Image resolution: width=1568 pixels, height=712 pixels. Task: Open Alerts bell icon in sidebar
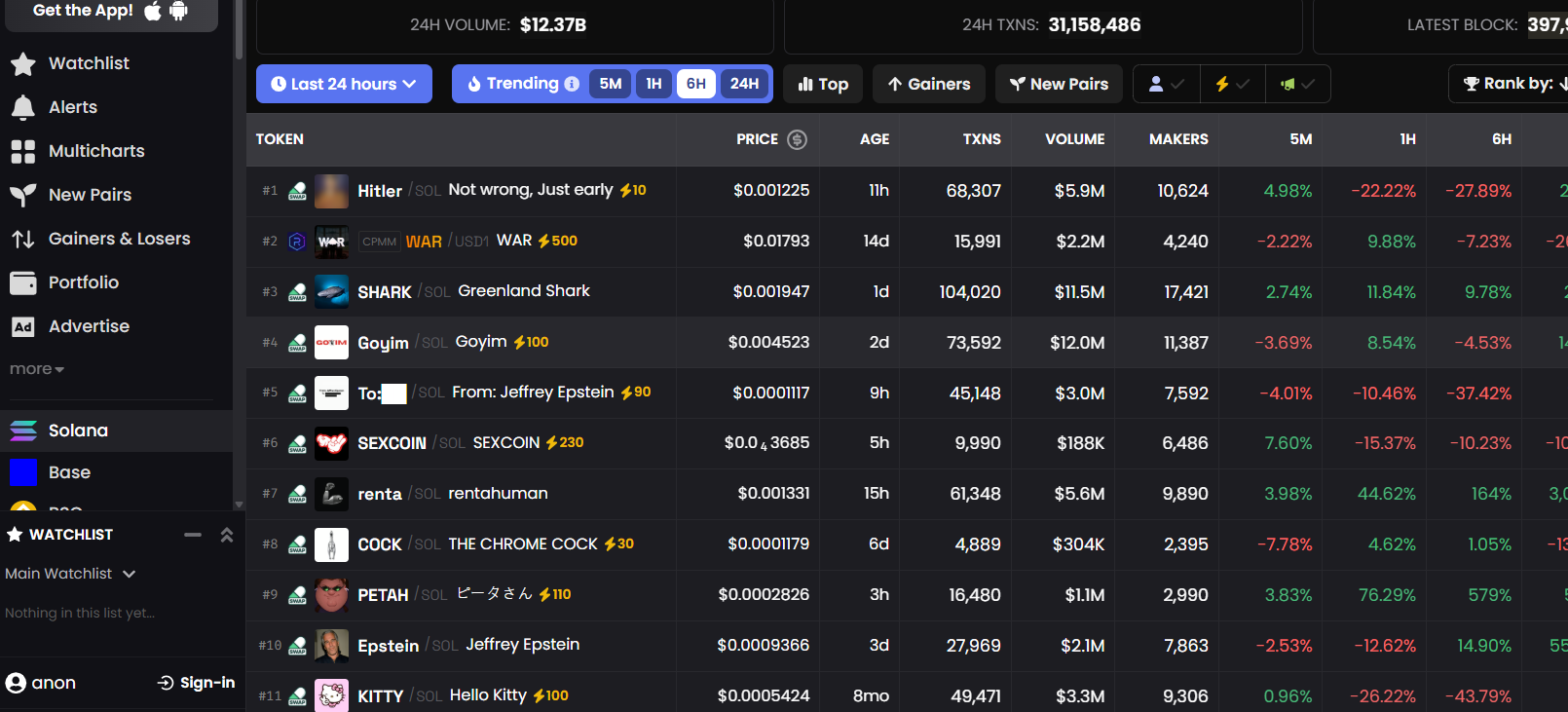(23, 107)
